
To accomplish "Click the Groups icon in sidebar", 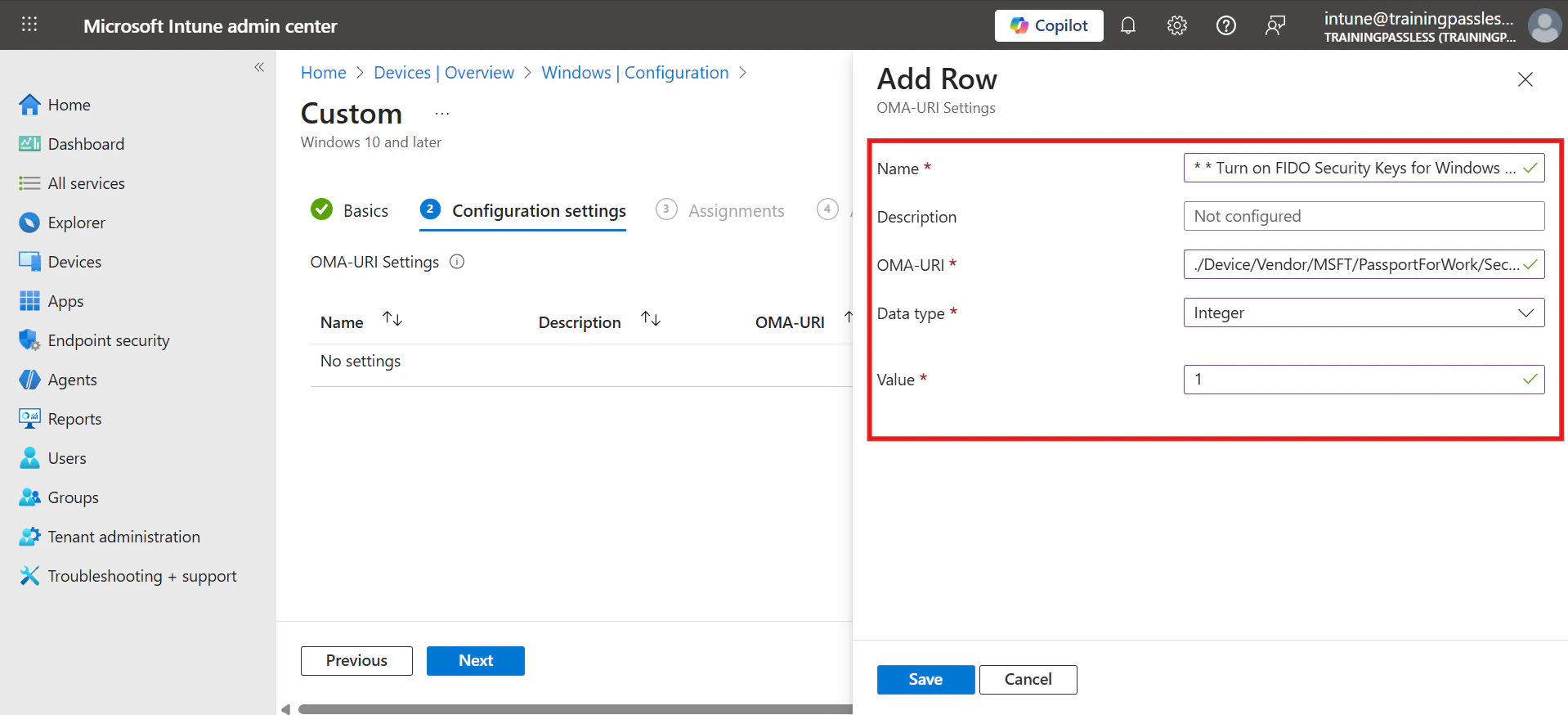I will [29, 497].
